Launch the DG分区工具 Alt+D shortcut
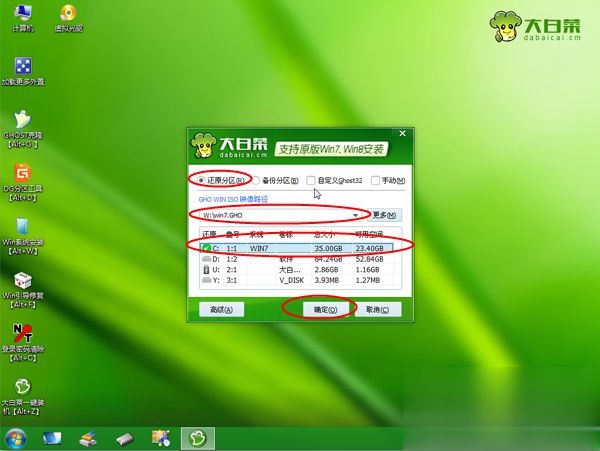Screen dimensions: 600x451 pyautogui.click(x=23, y=183)
